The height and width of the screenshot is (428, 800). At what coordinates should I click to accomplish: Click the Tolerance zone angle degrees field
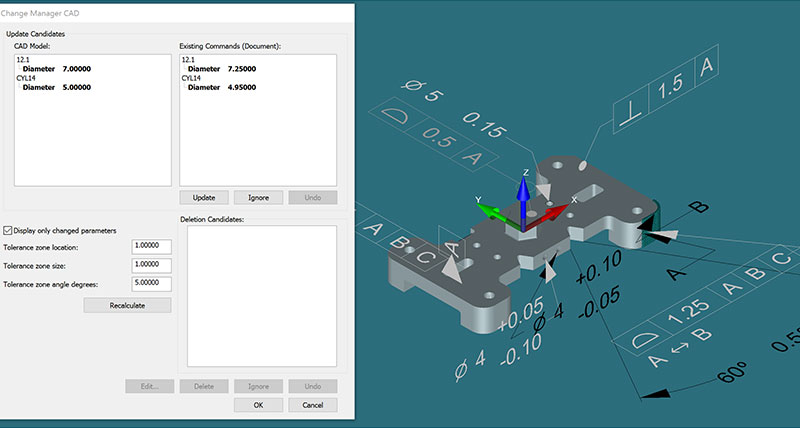pyautogui.click(x=151, y=284)
